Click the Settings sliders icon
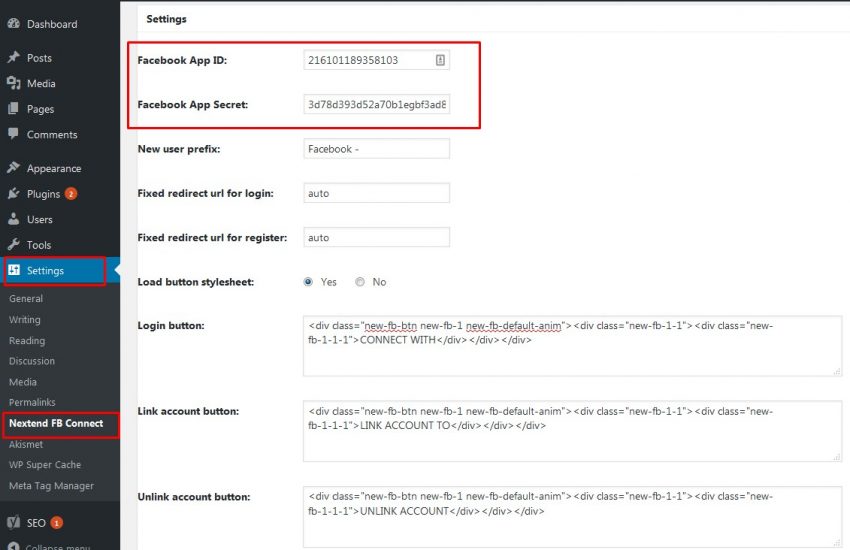Image resolution: width=850 pixels, height=550 pixels. 14,270
